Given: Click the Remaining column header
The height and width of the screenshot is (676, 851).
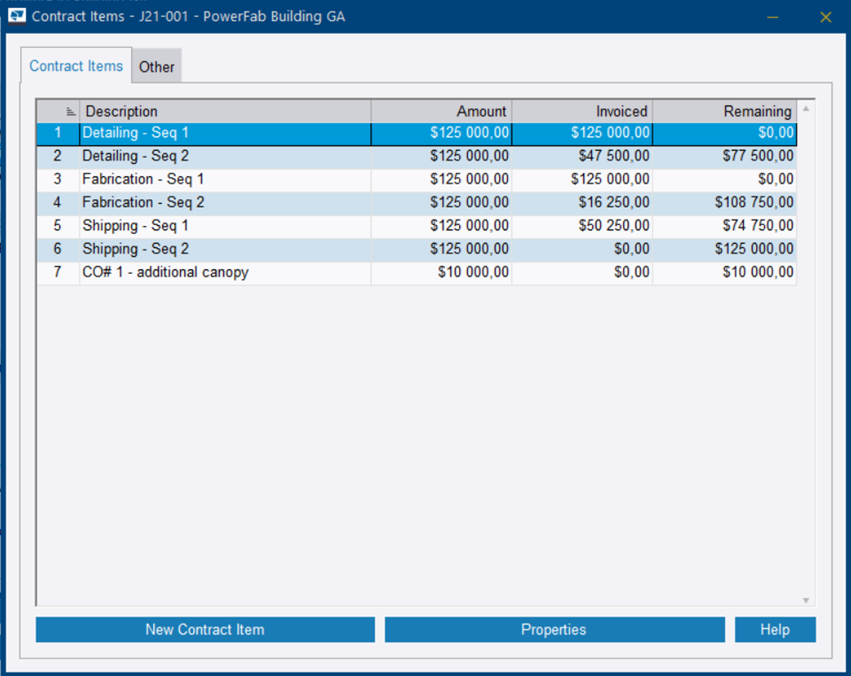Looking at the screenshot, I should tap(724, 111).
